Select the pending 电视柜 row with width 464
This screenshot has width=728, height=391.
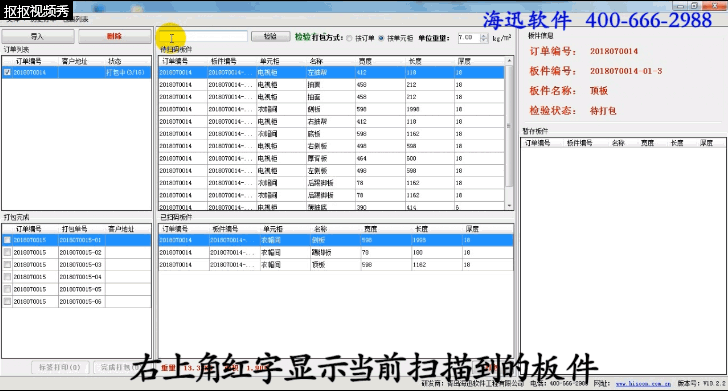click(332, 158)
